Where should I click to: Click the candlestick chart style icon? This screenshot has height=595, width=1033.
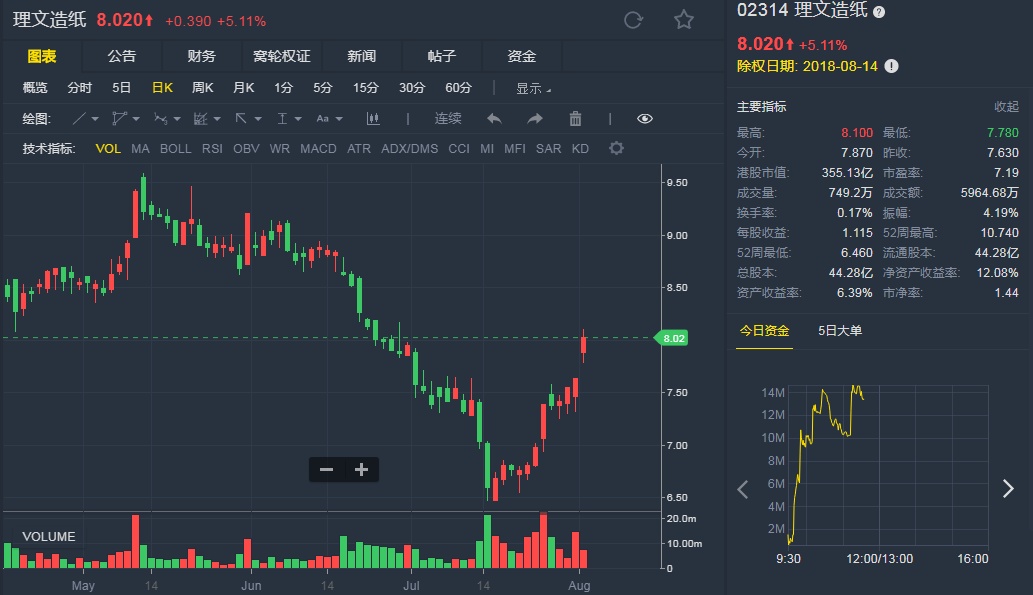click(373, 118)
